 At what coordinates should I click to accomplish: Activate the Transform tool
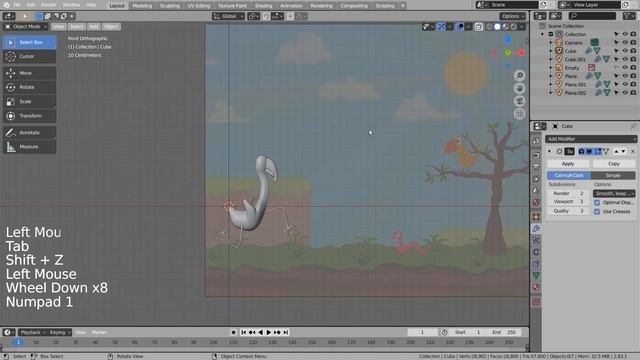click(29, 116)
